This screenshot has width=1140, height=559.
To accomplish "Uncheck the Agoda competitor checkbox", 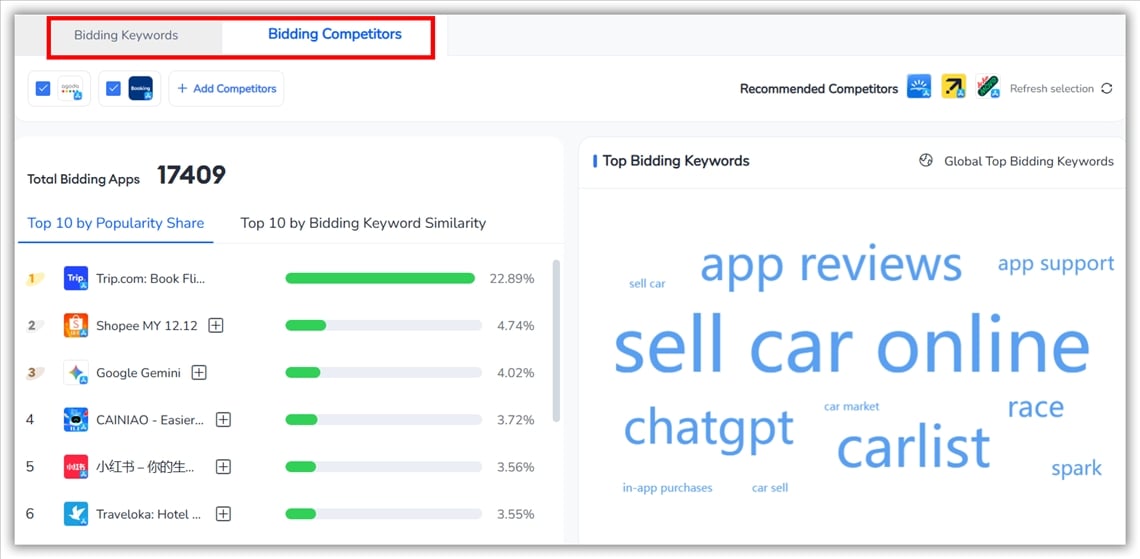I will [x=43, y=88].
